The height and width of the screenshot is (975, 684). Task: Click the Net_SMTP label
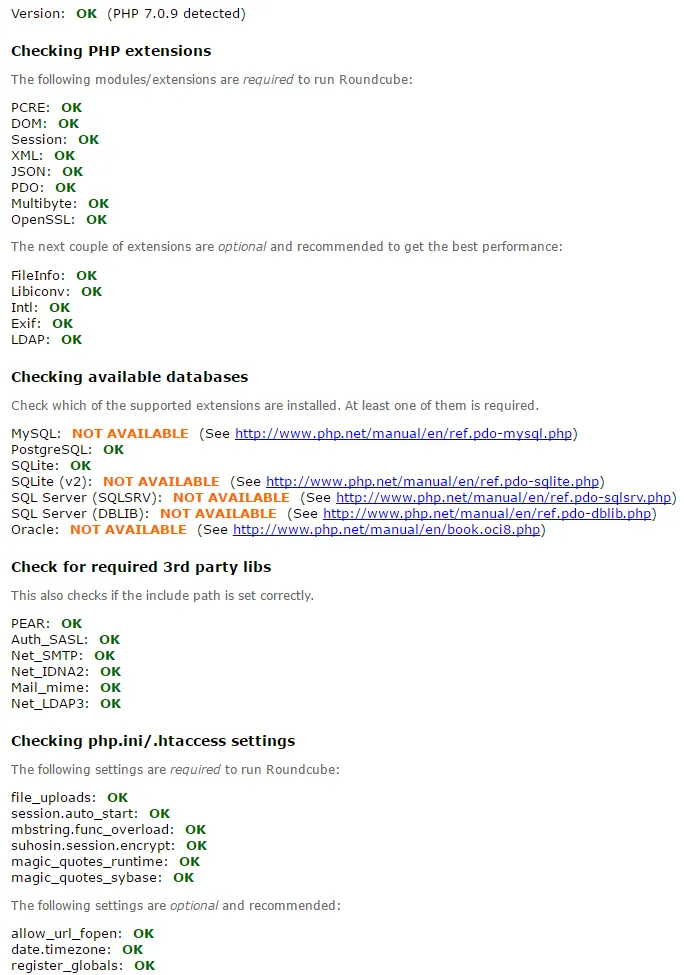(47, 656)
